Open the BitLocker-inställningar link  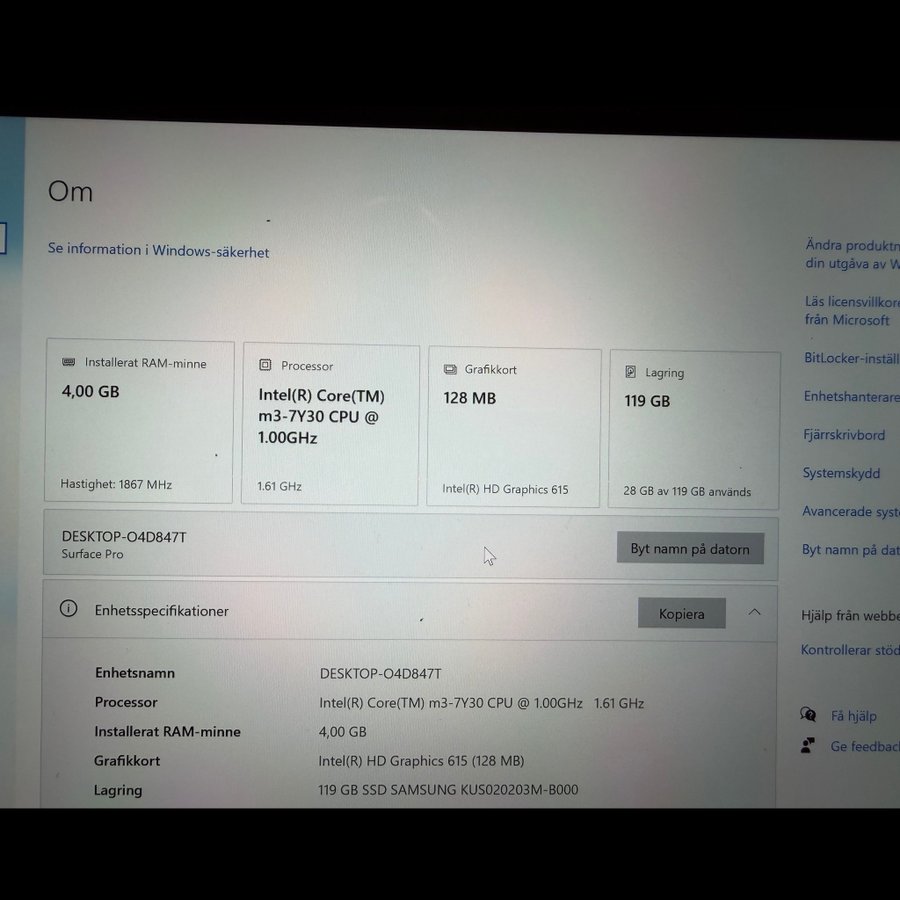[x=852, y=358]
